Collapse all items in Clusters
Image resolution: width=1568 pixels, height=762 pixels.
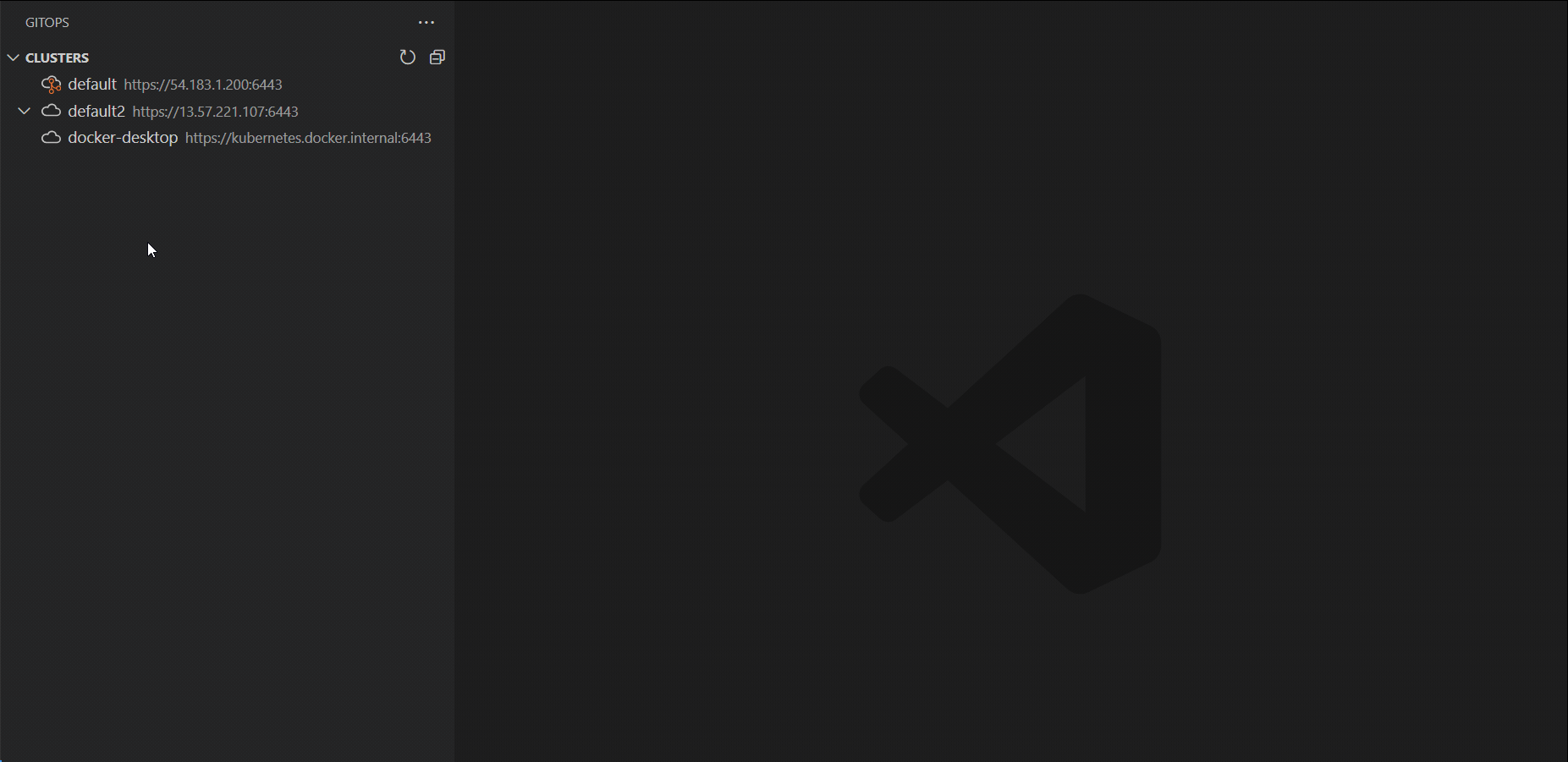(x=437, y=58)
